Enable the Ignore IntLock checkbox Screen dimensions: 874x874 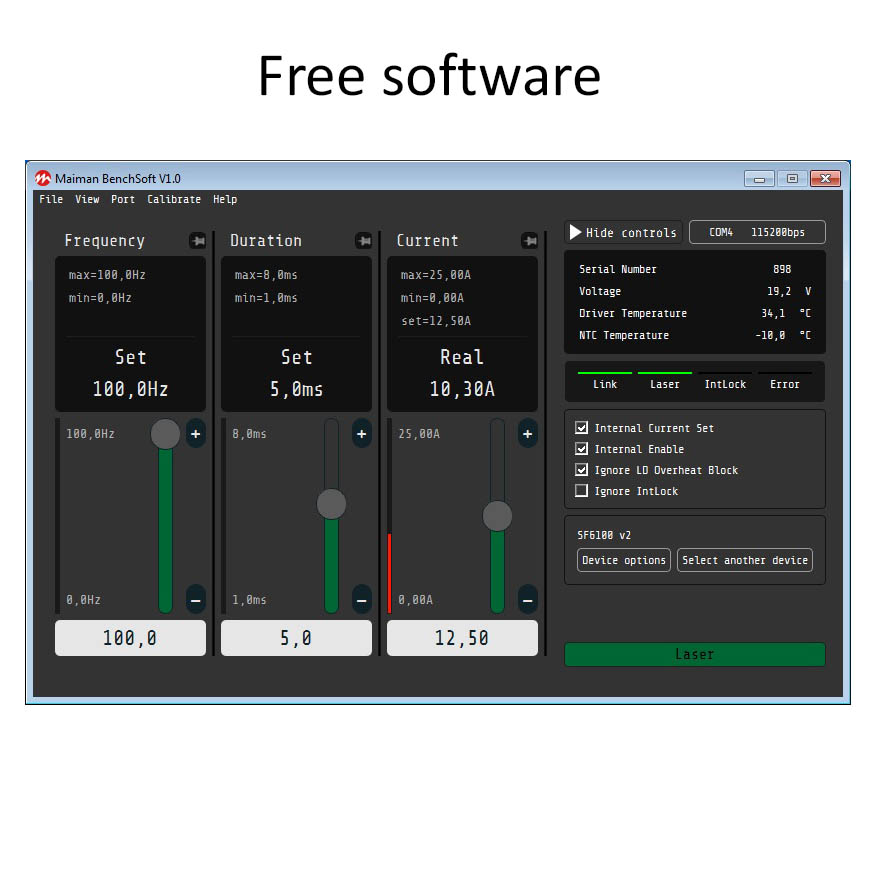(x=581, y=491)
